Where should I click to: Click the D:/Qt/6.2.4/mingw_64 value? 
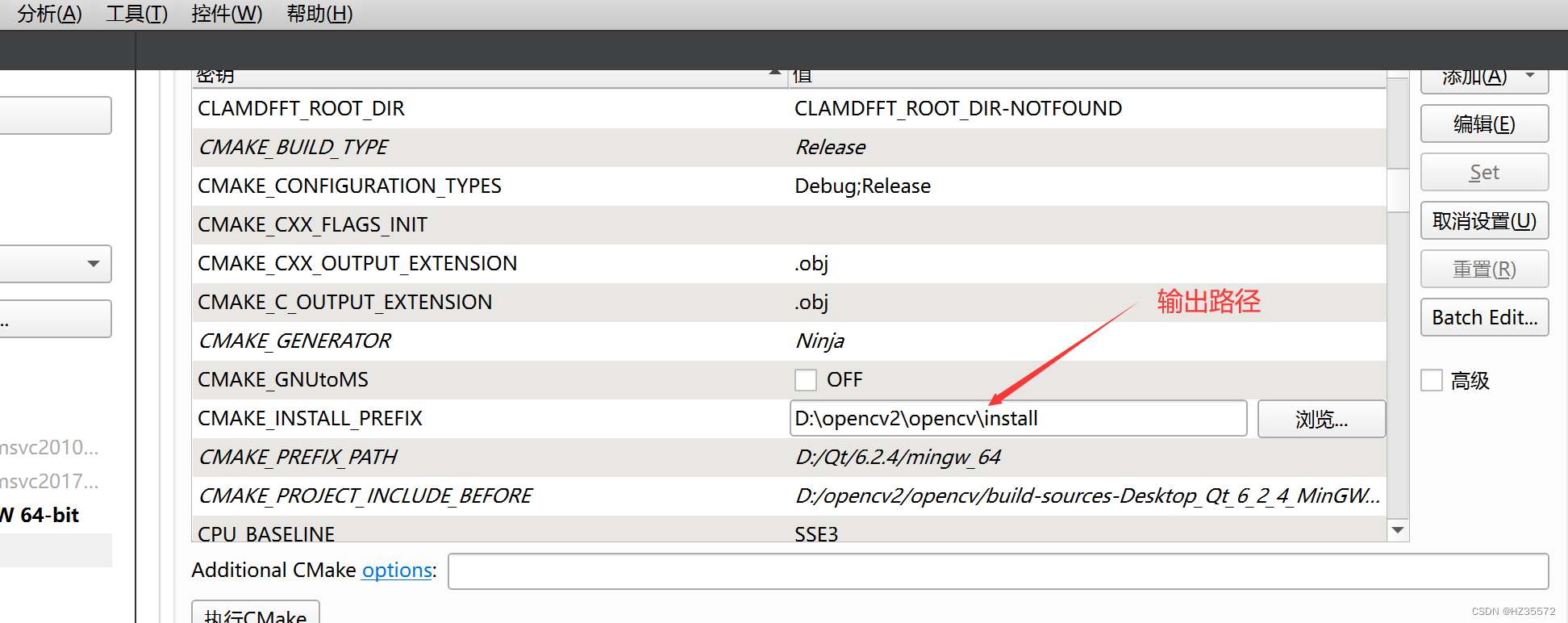[x=898, y=457]
